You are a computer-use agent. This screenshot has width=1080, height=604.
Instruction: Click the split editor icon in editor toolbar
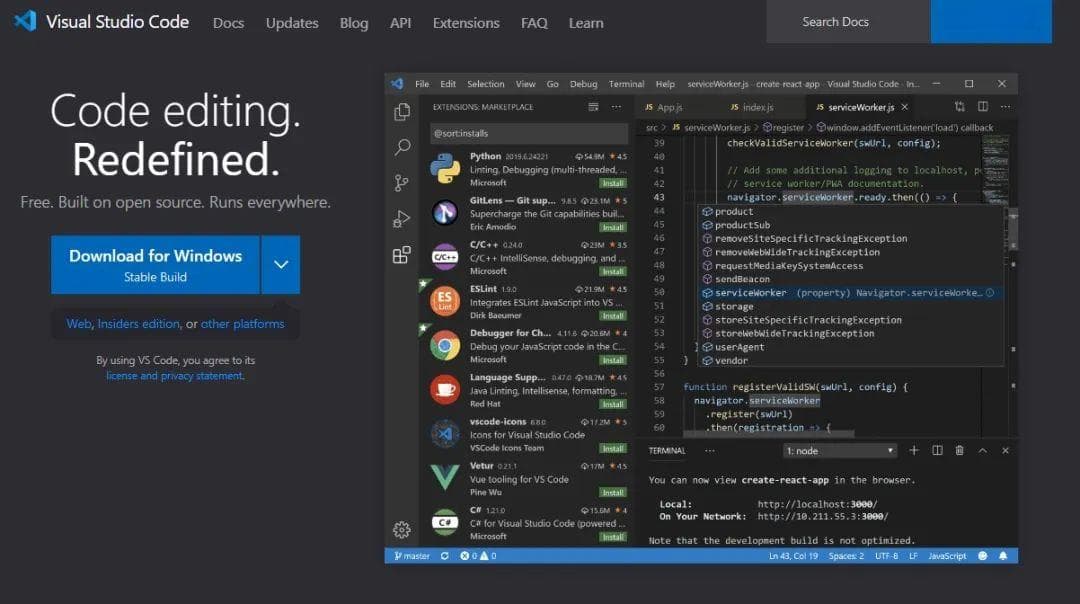983,107
